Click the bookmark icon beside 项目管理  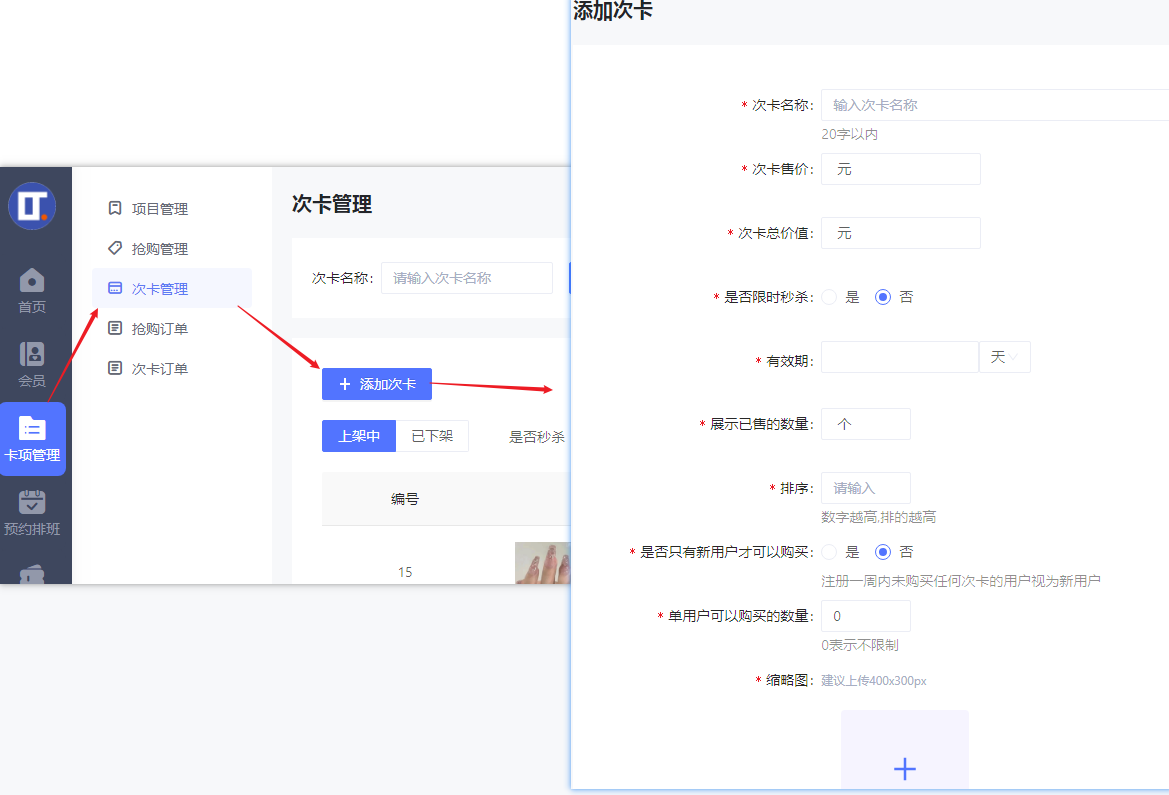(x=115, y=208)
